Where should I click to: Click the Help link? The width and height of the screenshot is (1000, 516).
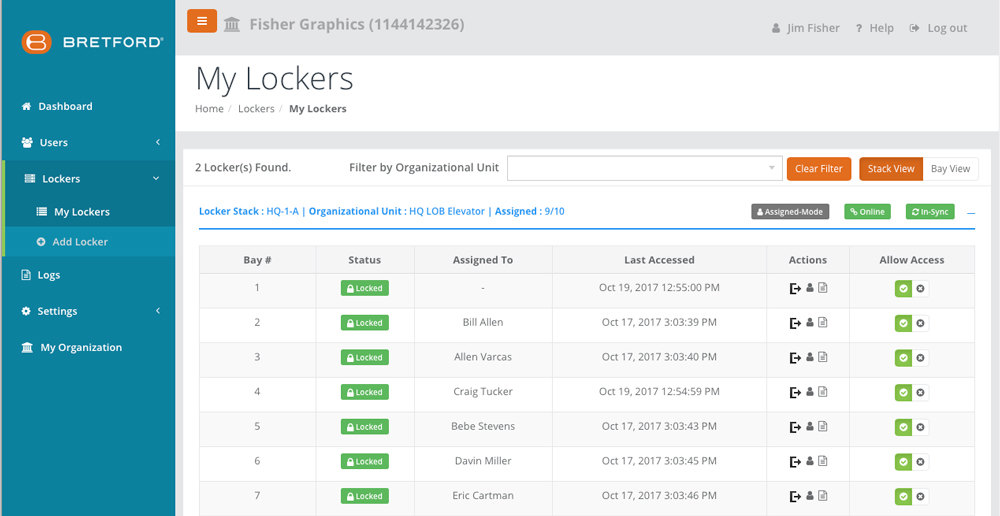[x=874, y=28]
